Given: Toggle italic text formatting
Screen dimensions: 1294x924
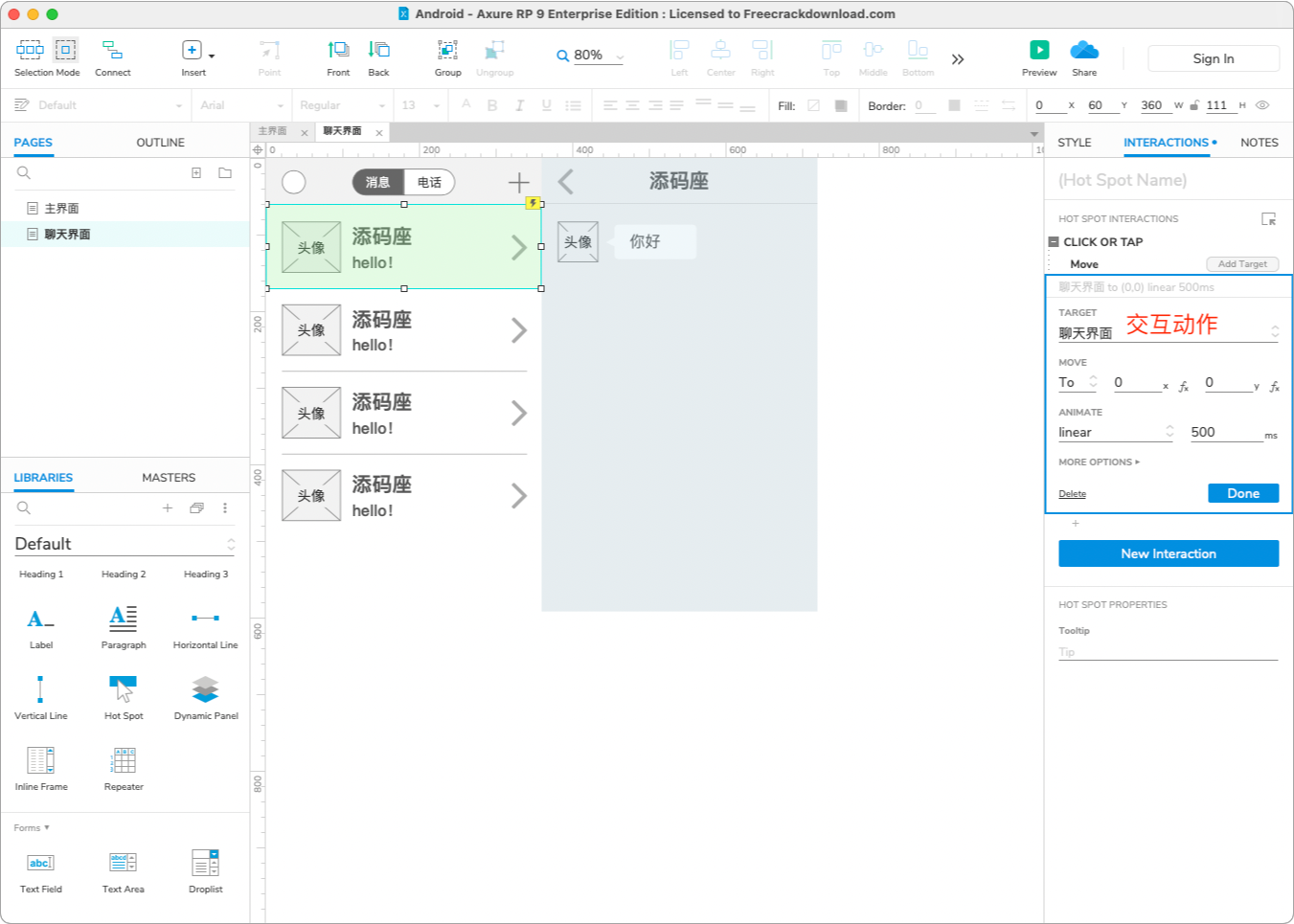Looking at the screenshot, I should [x=519, y=105].
